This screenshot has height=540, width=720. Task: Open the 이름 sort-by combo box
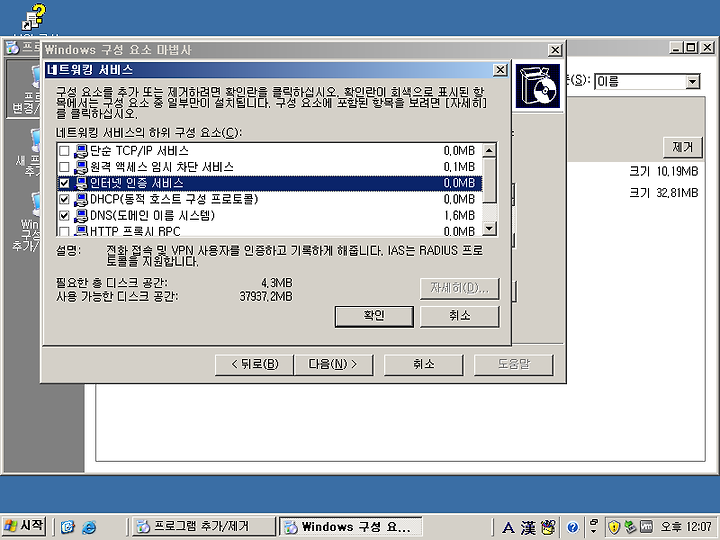(647, 82)
